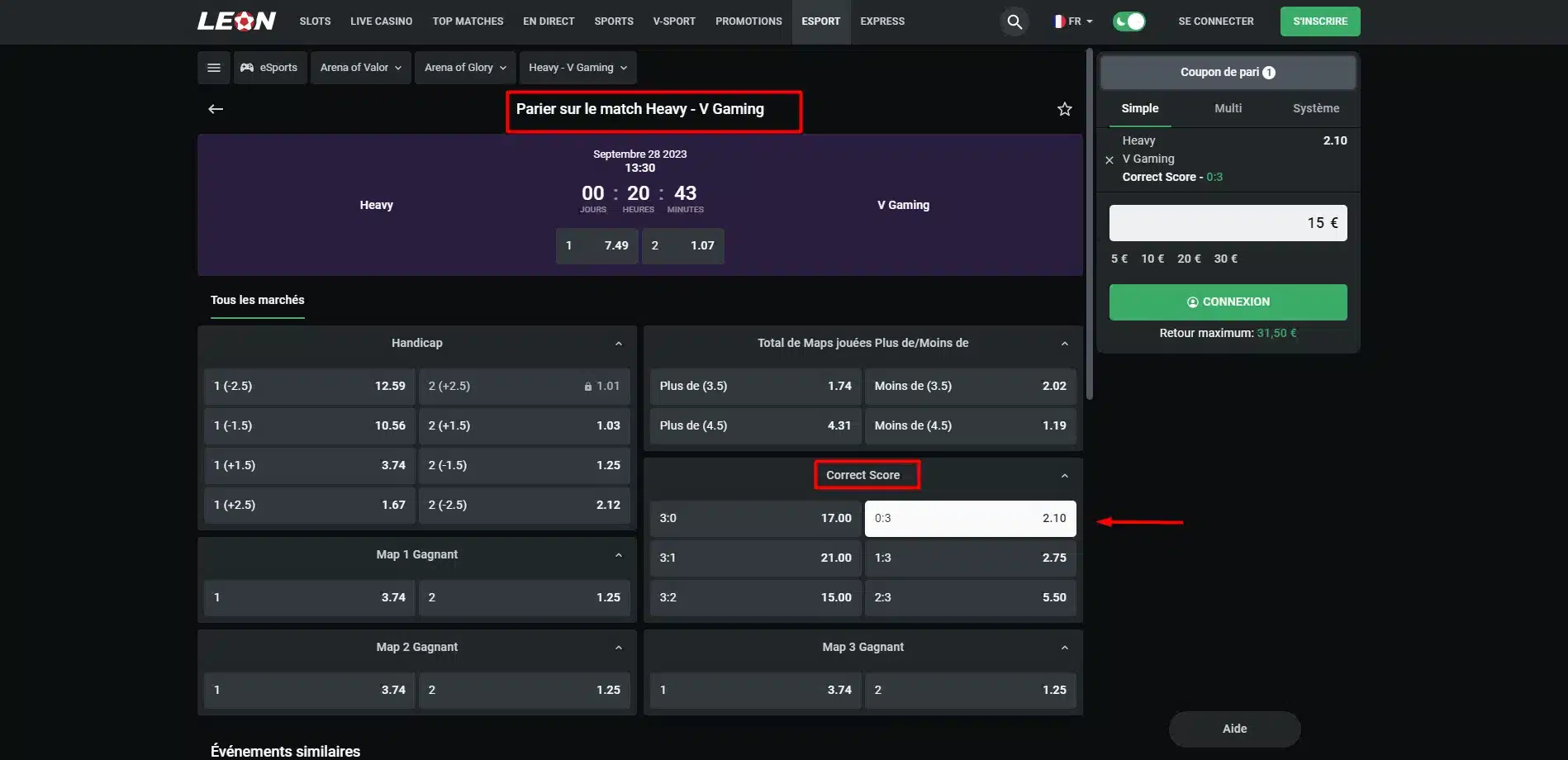Go back using the left arrow
The height and width of the screenshot is (760, 1568).
coord(216,109)
